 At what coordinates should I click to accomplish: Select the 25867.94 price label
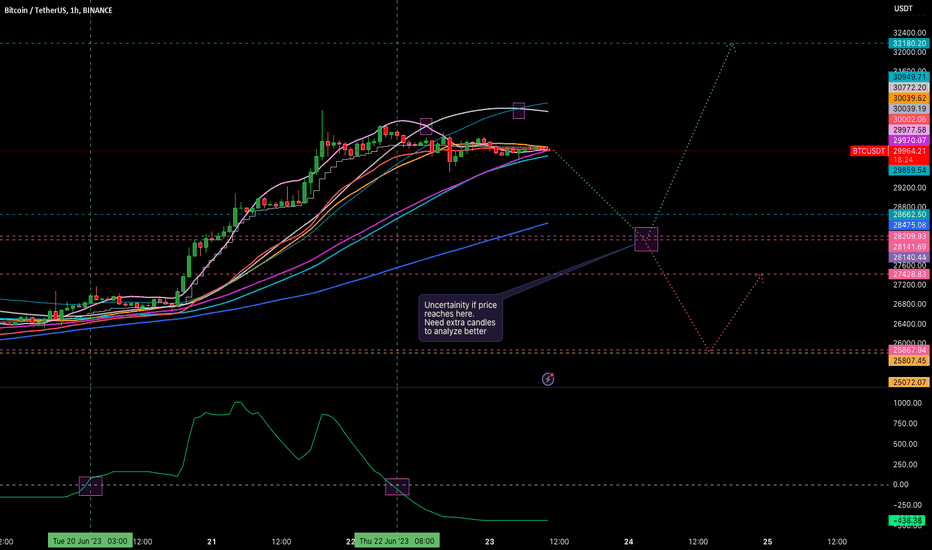coord(909,350)
